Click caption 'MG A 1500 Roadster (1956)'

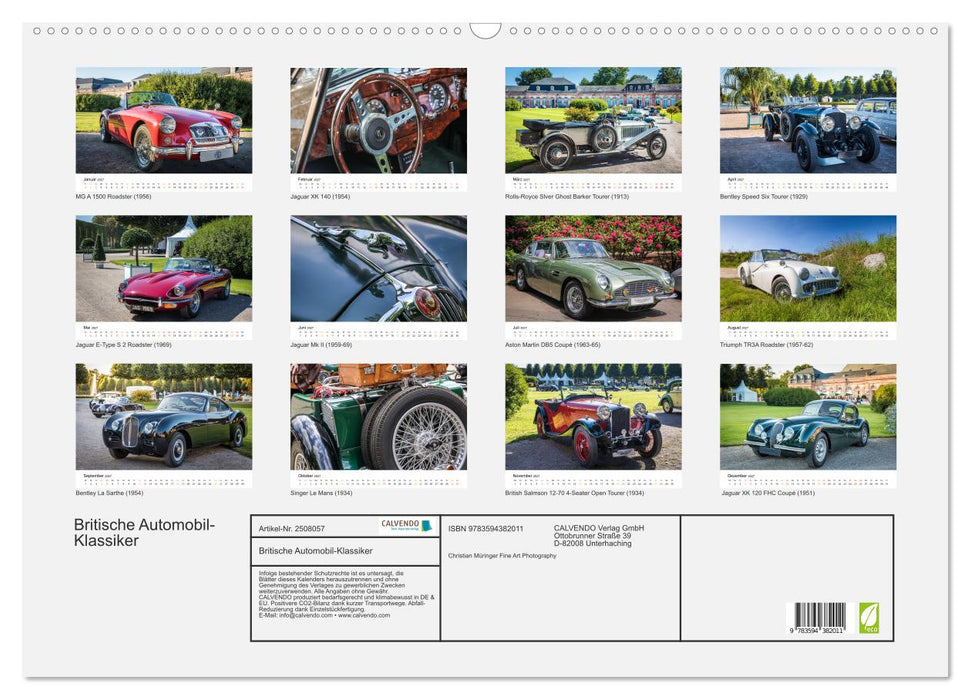113,196
